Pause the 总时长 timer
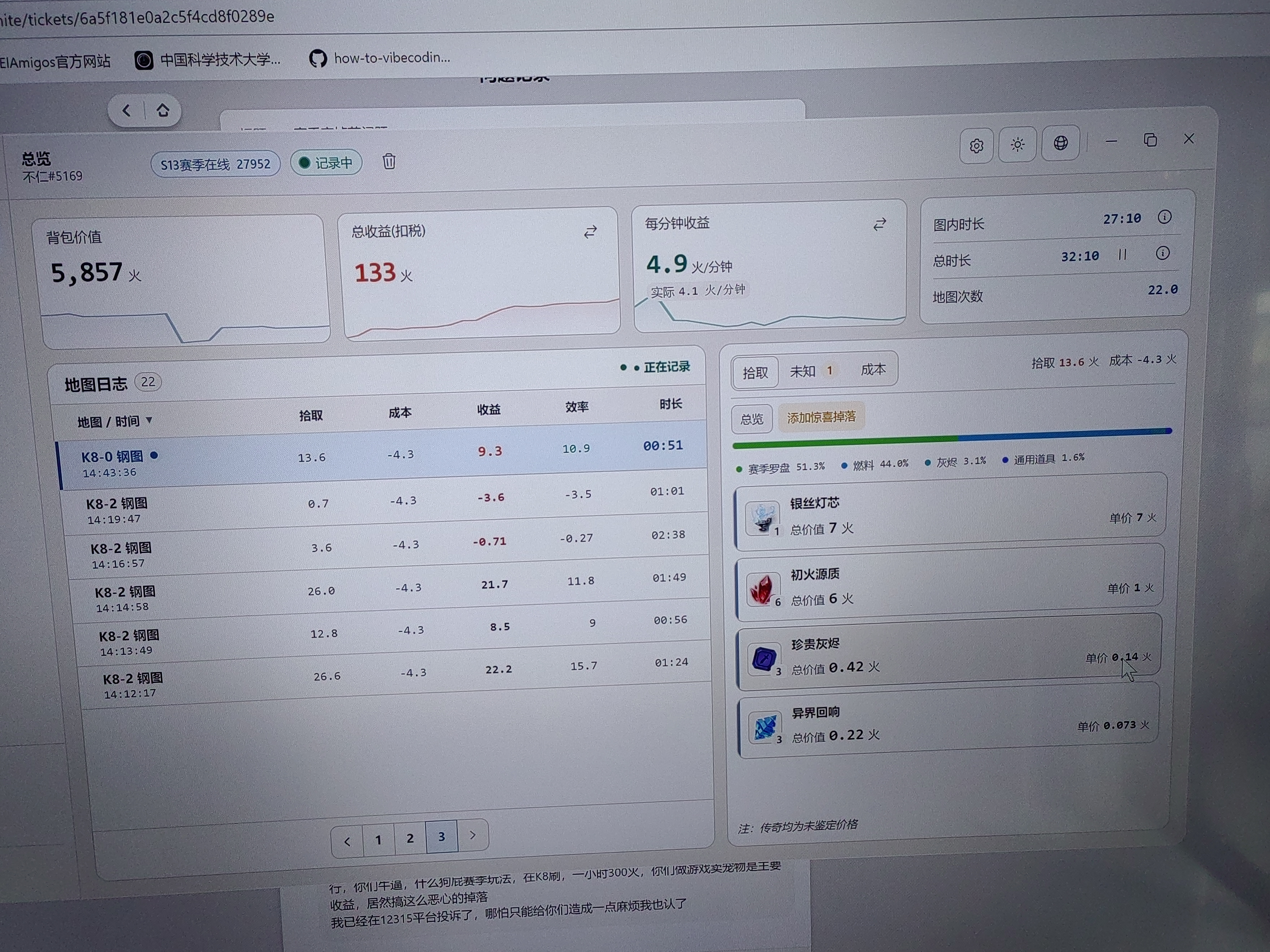1270x952 pixels. point(1122,254)
